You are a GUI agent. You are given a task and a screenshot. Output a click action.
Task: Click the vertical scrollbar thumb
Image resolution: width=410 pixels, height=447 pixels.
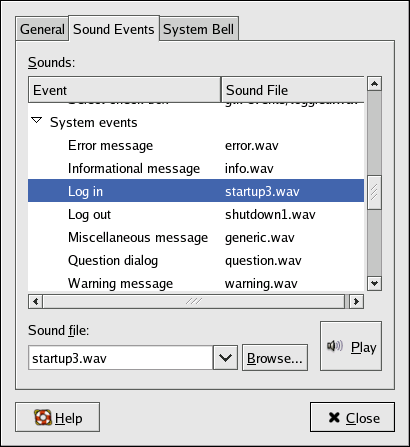[x=374, y=192]
